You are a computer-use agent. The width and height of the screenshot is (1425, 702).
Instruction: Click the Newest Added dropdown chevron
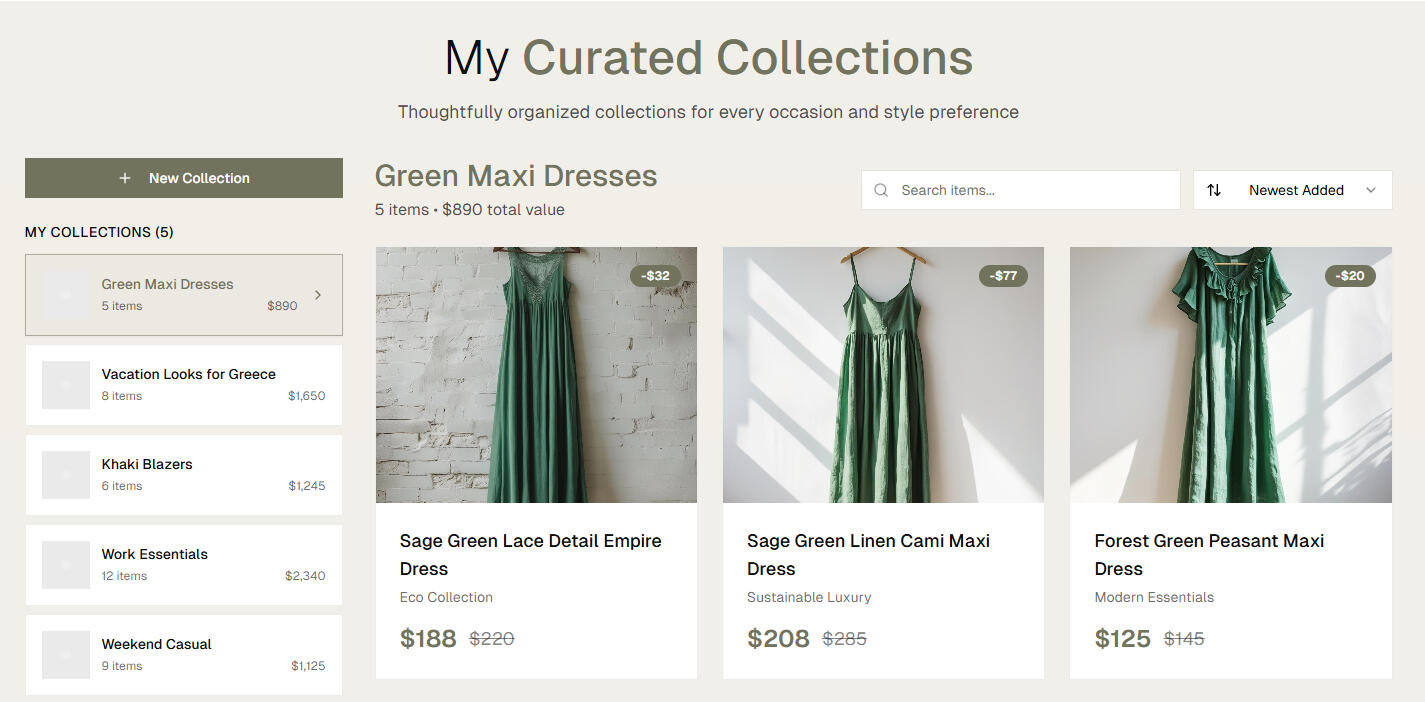(x=1371, y=190)
